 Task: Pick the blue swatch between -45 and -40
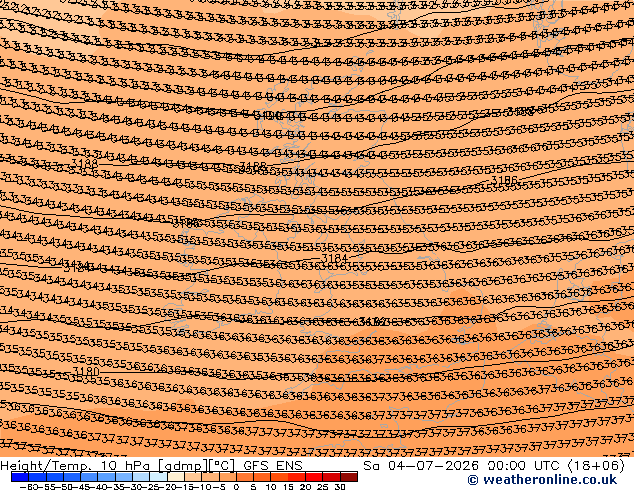pyautogui.click(x=89, y=477)
